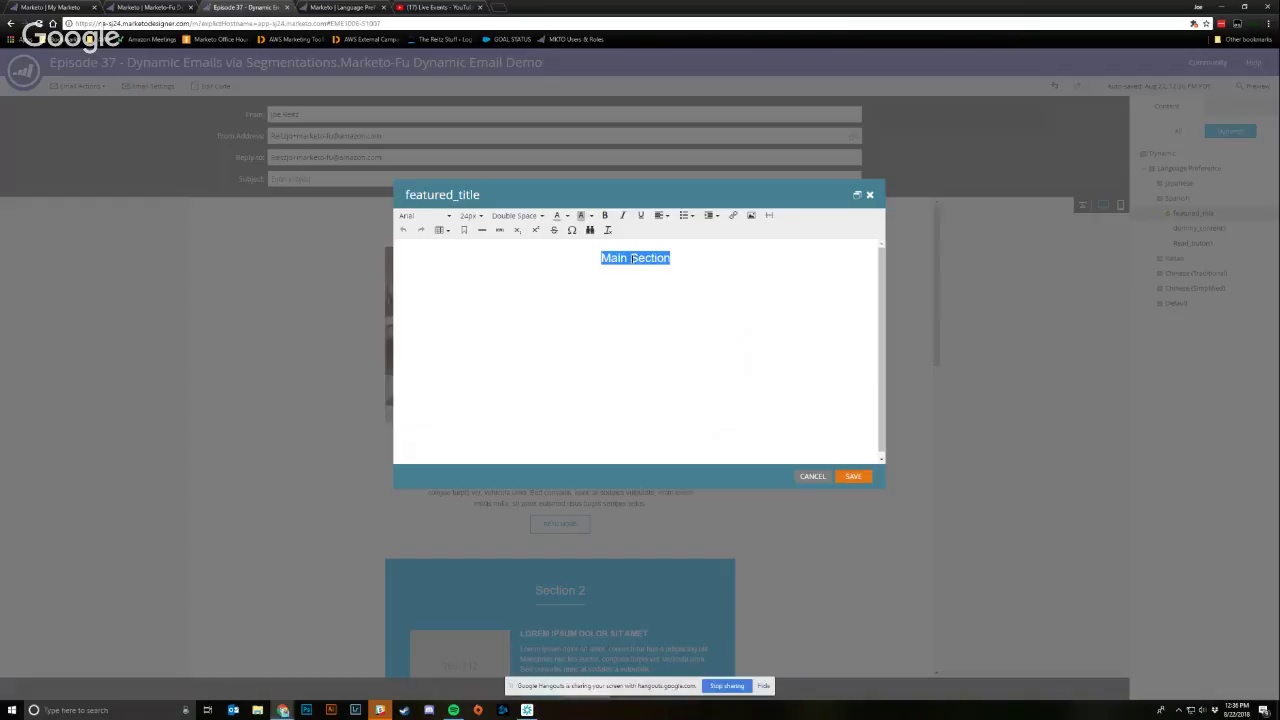Viewport: 1280px width, 720px height.
Task: Apply strikethrough formatting
Action: click(554, 230)
